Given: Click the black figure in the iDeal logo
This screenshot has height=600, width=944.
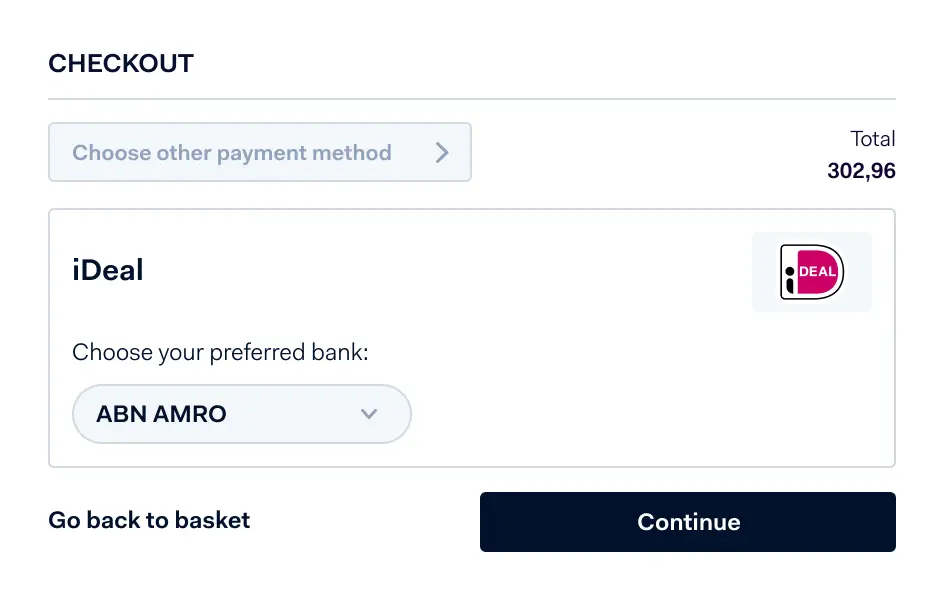Looking at the screenshot, I should coord(789,279).
